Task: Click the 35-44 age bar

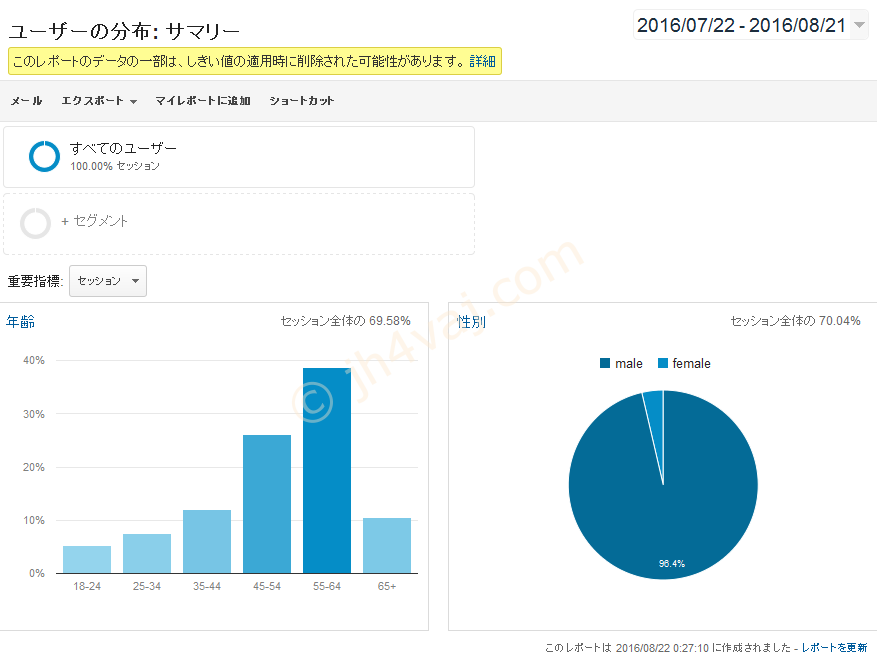Action: pos(207,542)
